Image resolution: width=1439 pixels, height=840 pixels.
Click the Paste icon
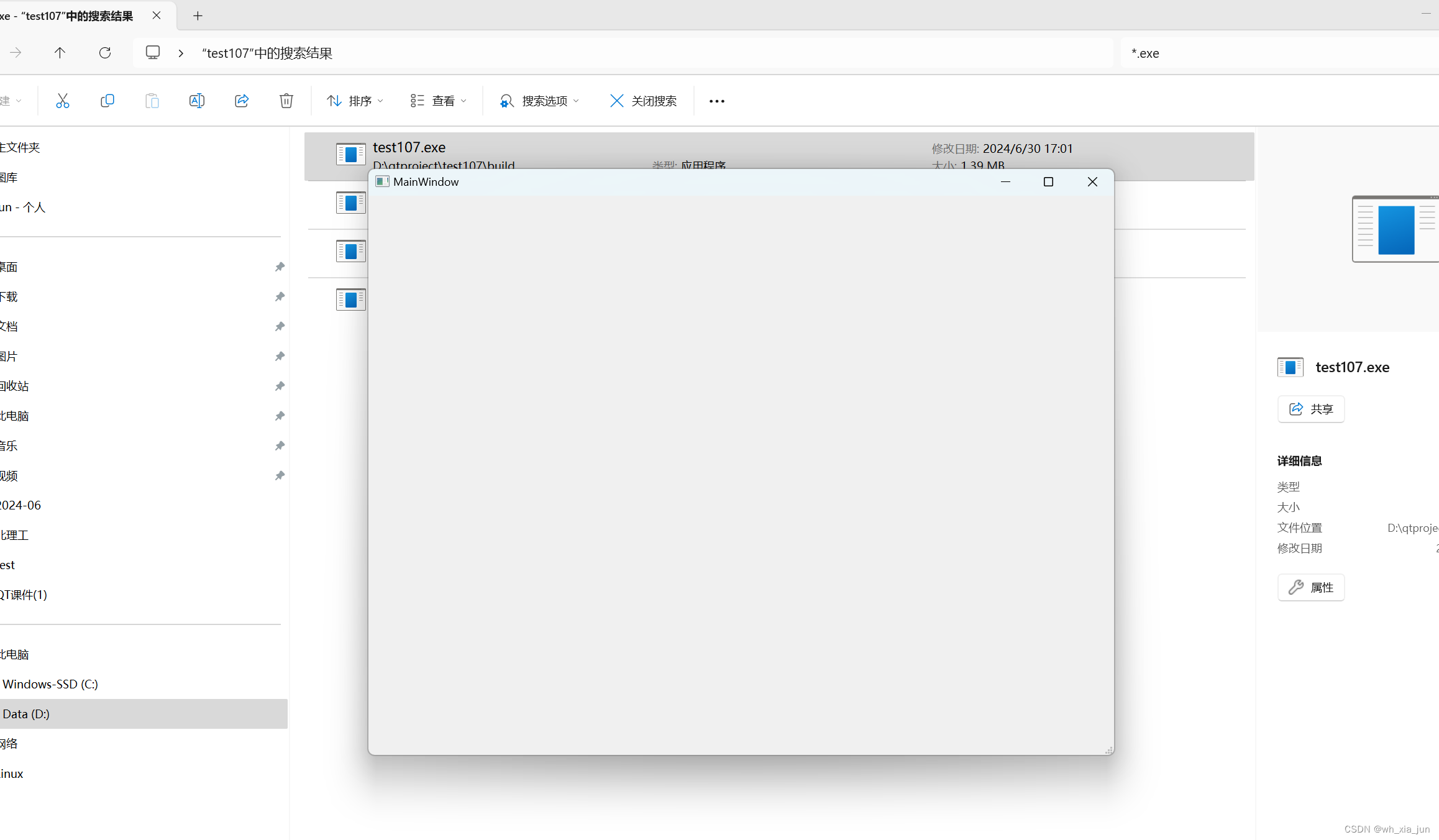click(x=152, y=100)
